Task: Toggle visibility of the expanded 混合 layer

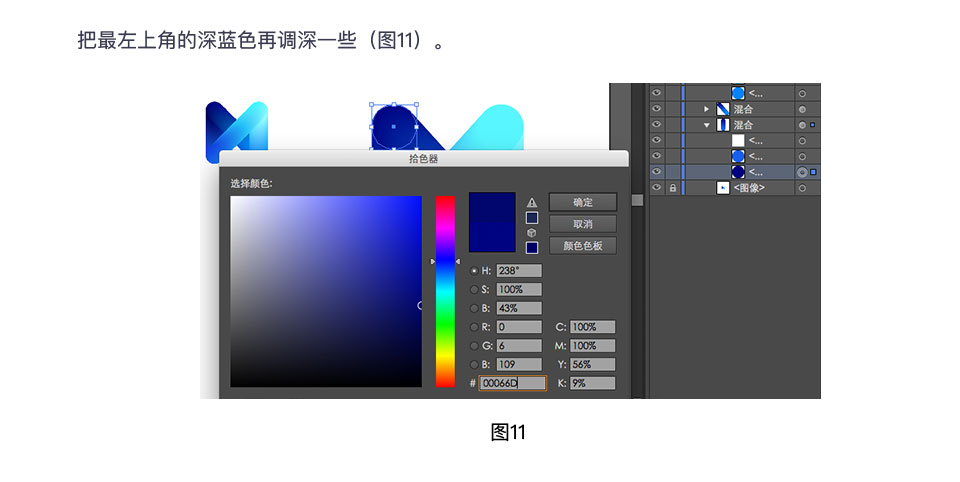Action: 656,125
